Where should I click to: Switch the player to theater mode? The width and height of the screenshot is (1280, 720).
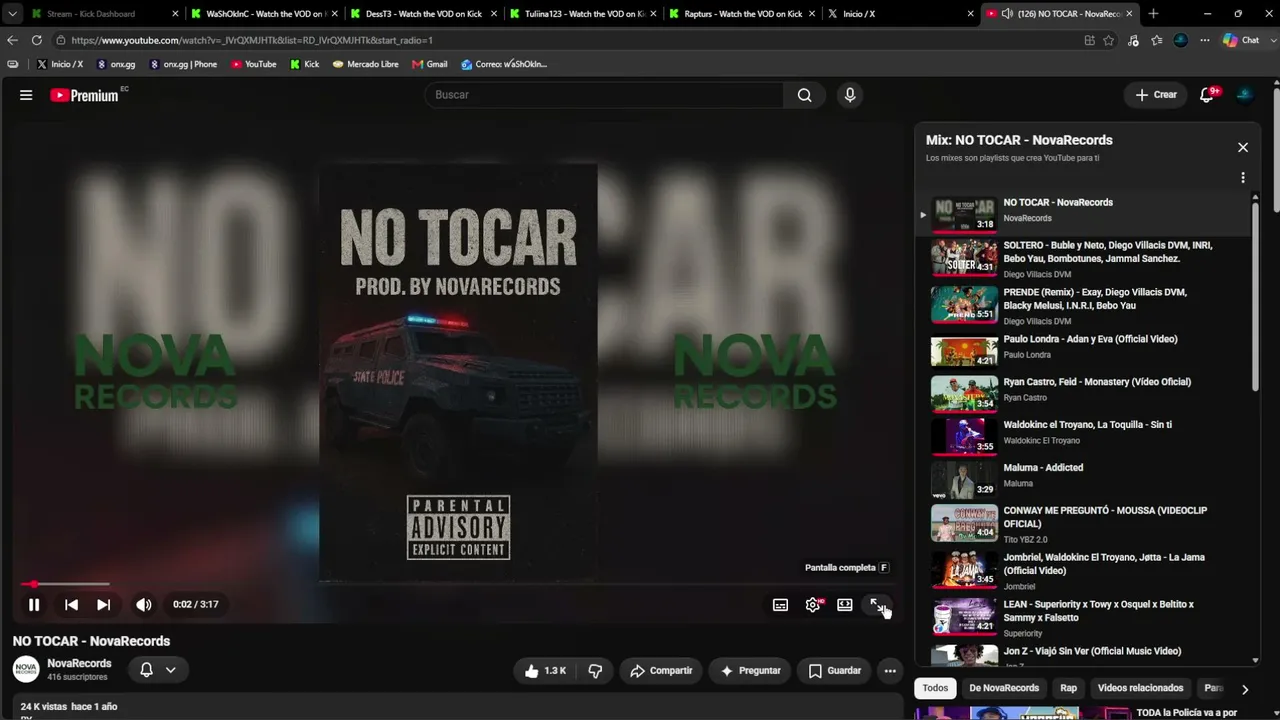[845, 605]
